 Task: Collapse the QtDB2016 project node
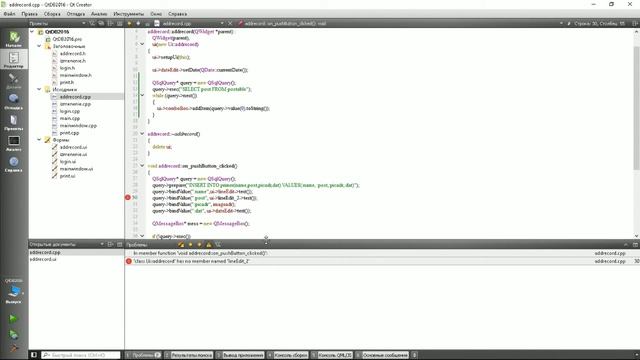click(x=32, y=31)
